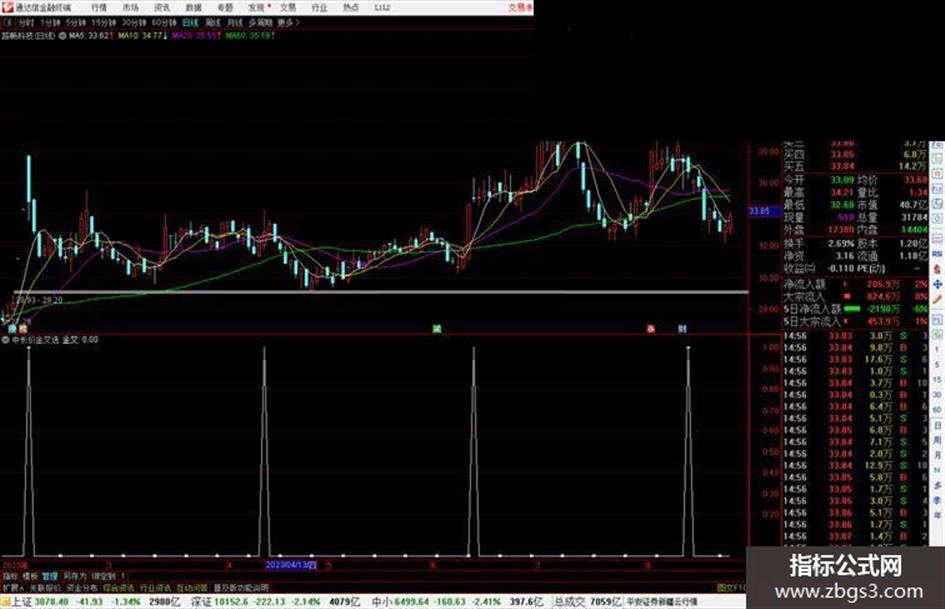Open the 行情 menu
The width and height of the screenshot is (945, 609).
pos(99,7)
